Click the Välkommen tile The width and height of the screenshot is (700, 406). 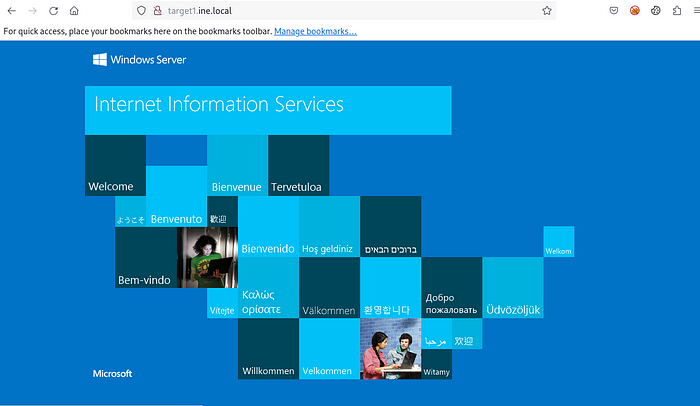click(x=329, y=288)
